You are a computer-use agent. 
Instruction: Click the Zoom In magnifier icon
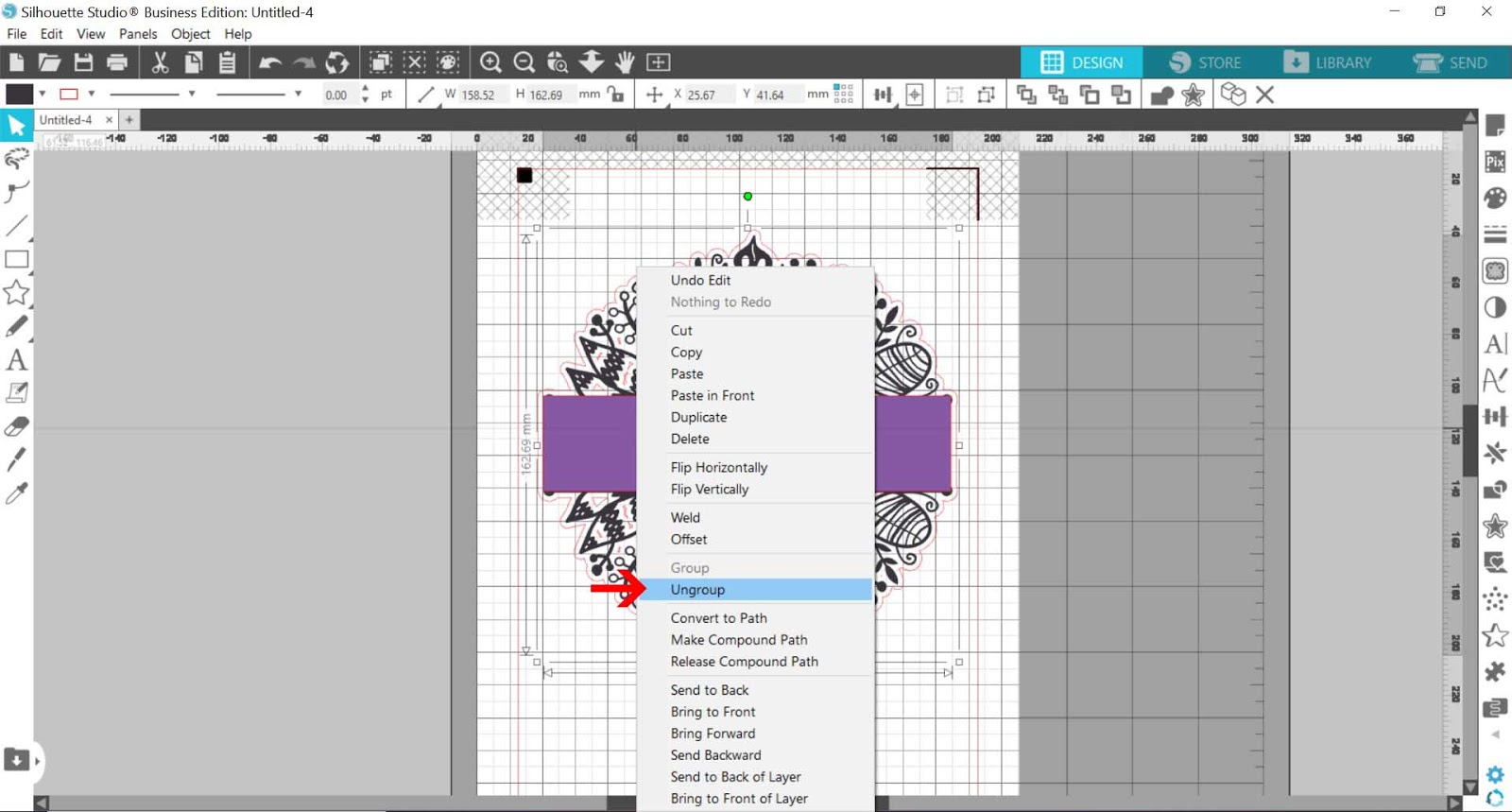coord(490,62)
